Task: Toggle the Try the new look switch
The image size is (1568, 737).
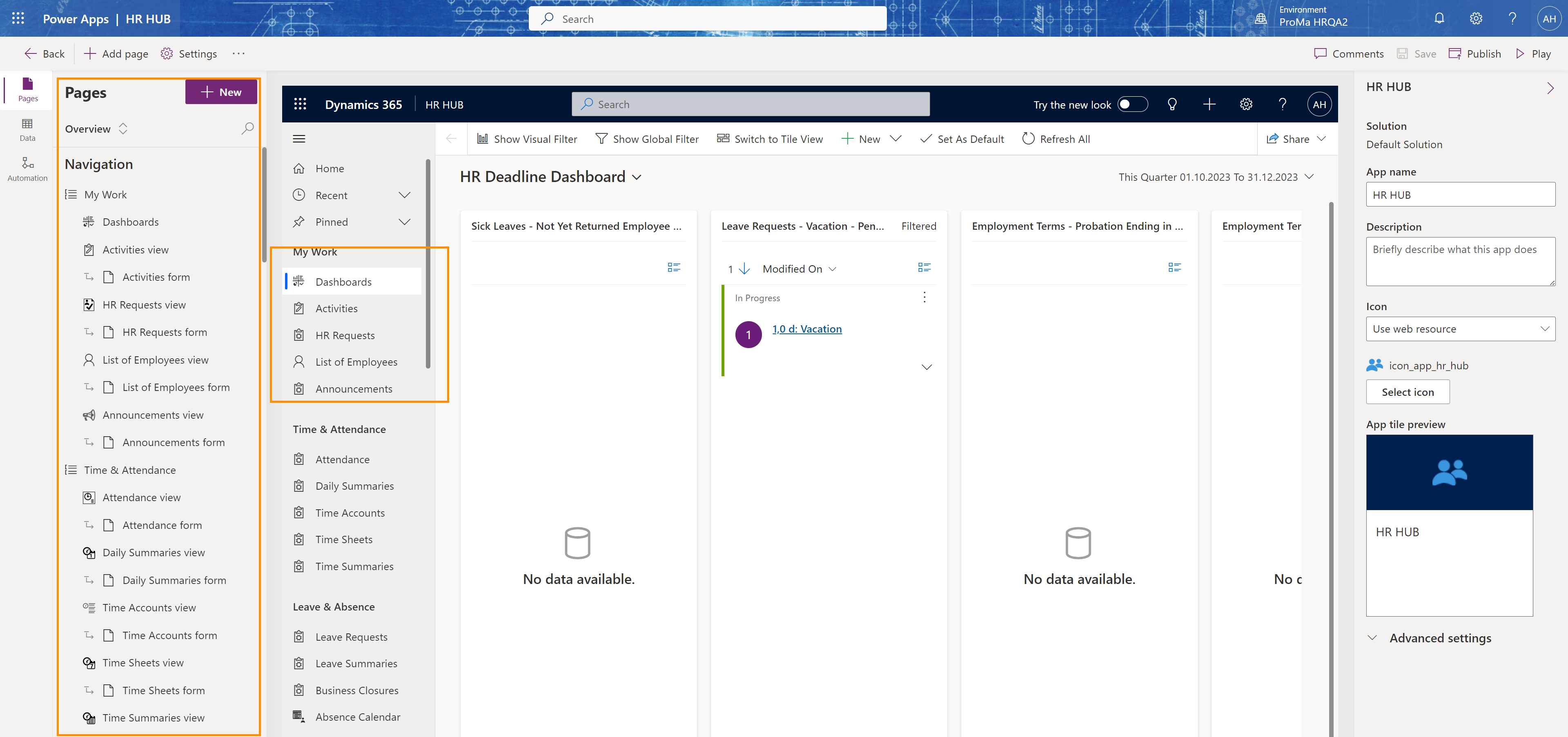Action: 1132,104
